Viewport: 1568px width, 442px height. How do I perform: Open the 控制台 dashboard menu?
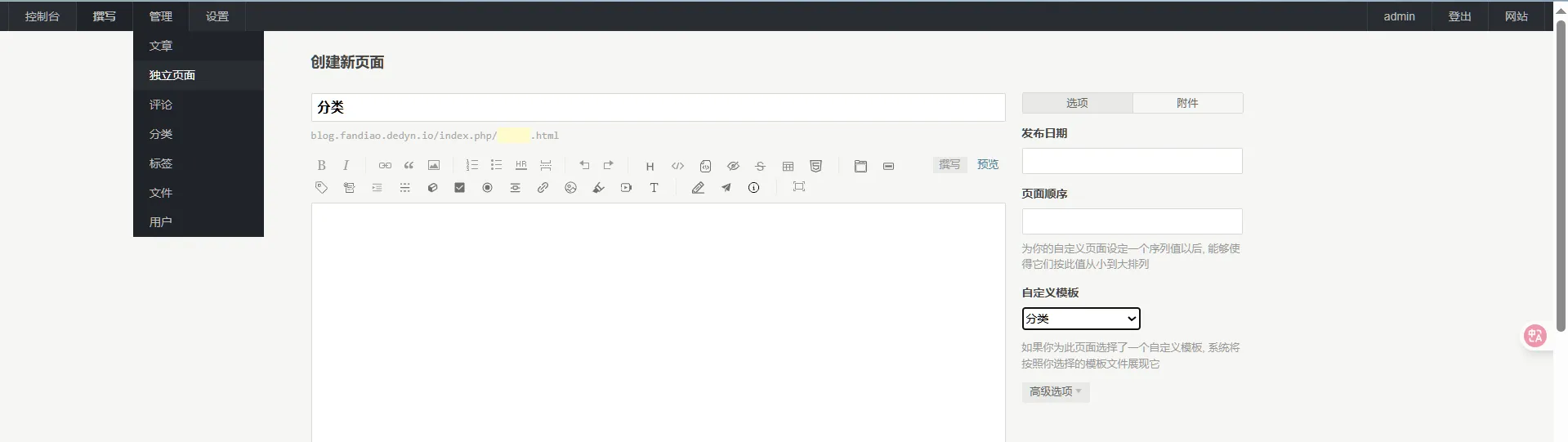[42, 16]
